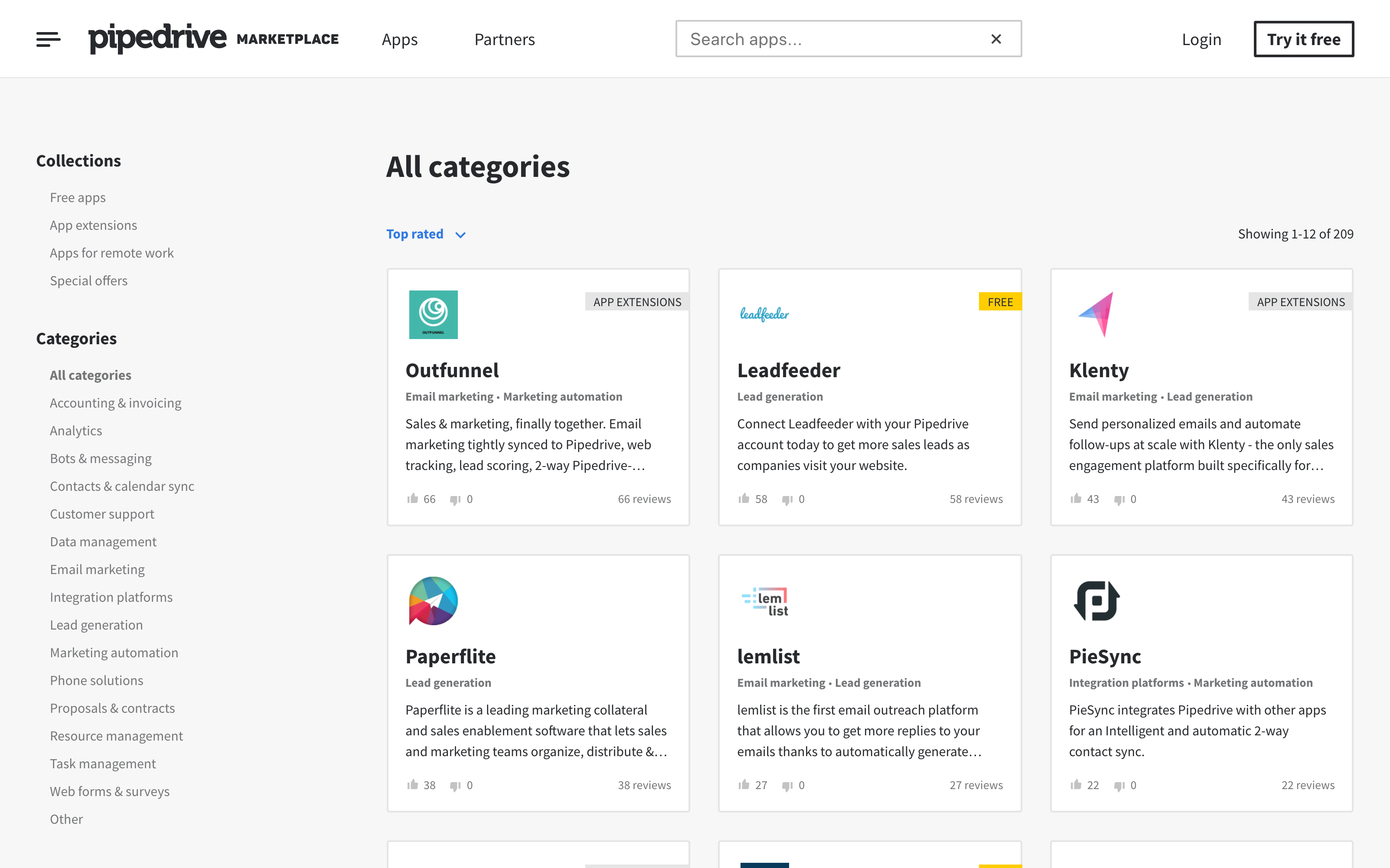
Task: Select the Other category
Action: [x=66, y=819]
